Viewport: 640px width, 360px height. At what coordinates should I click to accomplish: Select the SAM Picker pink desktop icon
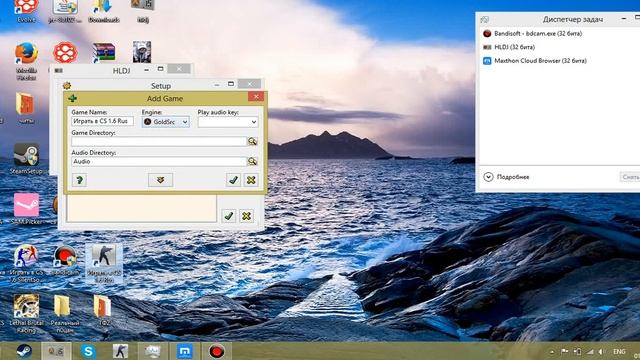(x=27, y=208)
